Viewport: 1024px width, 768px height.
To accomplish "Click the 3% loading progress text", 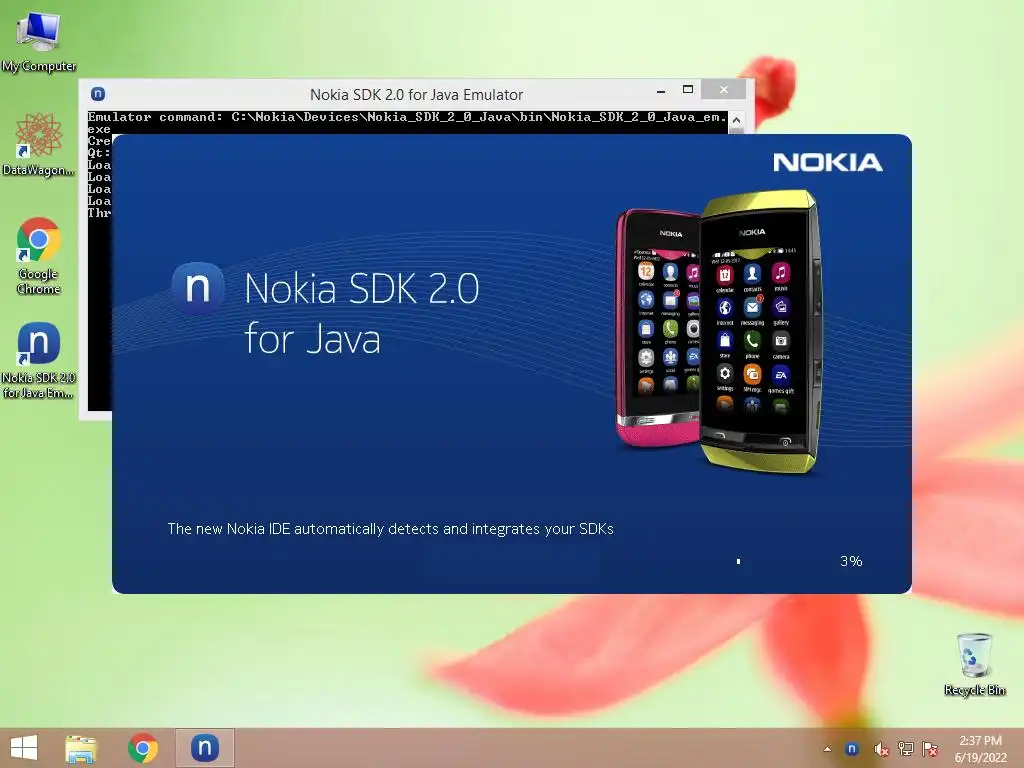I will tap(851, 561).
